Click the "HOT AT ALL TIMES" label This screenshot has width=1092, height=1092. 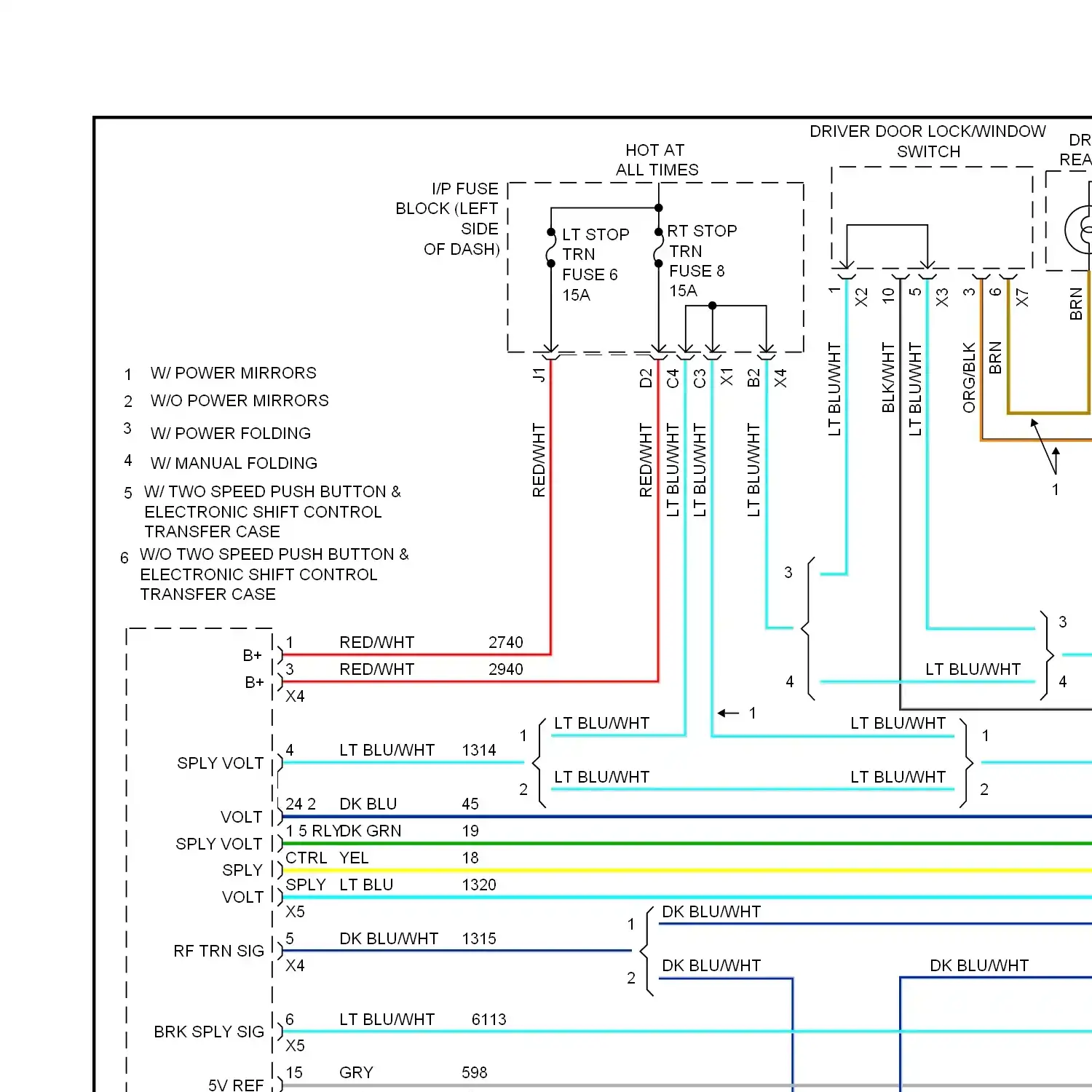coord(657,160)
